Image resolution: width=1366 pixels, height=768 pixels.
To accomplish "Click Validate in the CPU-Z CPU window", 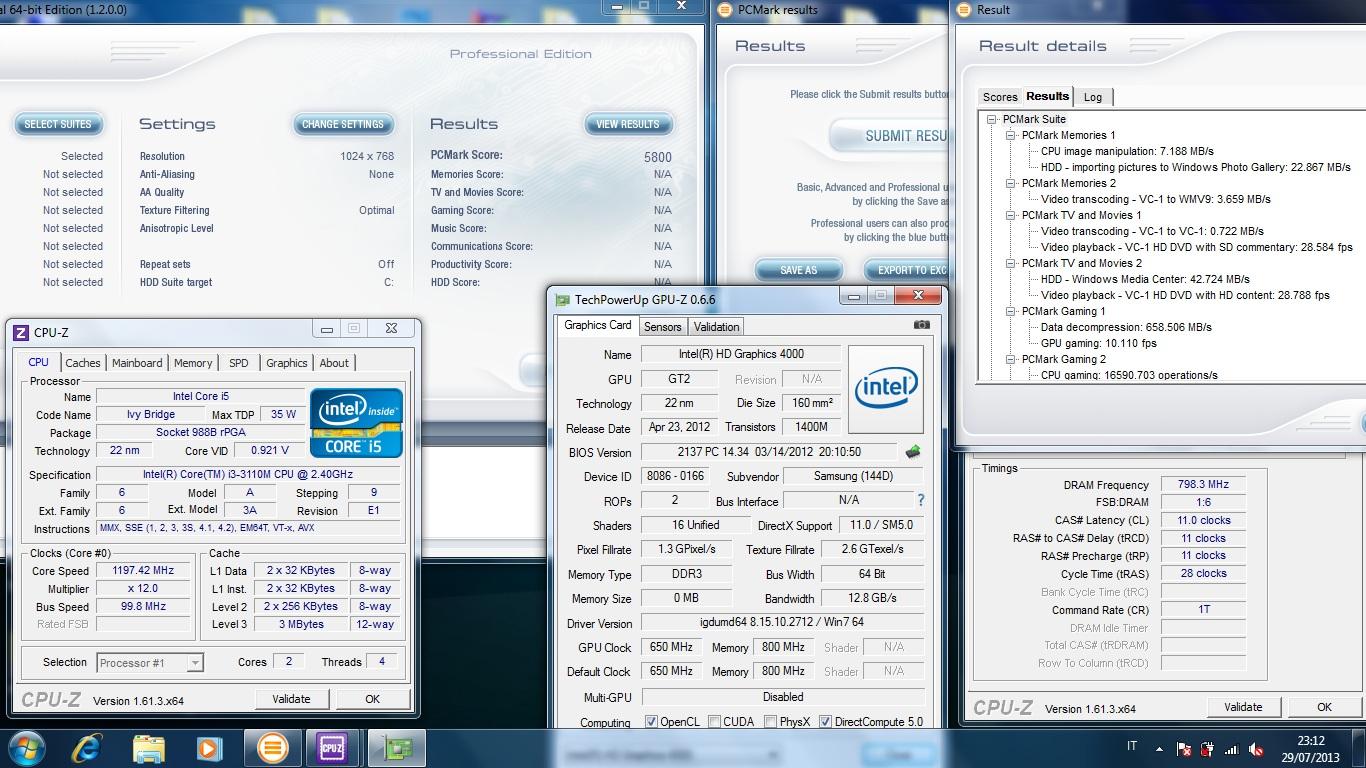I will tap(291, 699).
